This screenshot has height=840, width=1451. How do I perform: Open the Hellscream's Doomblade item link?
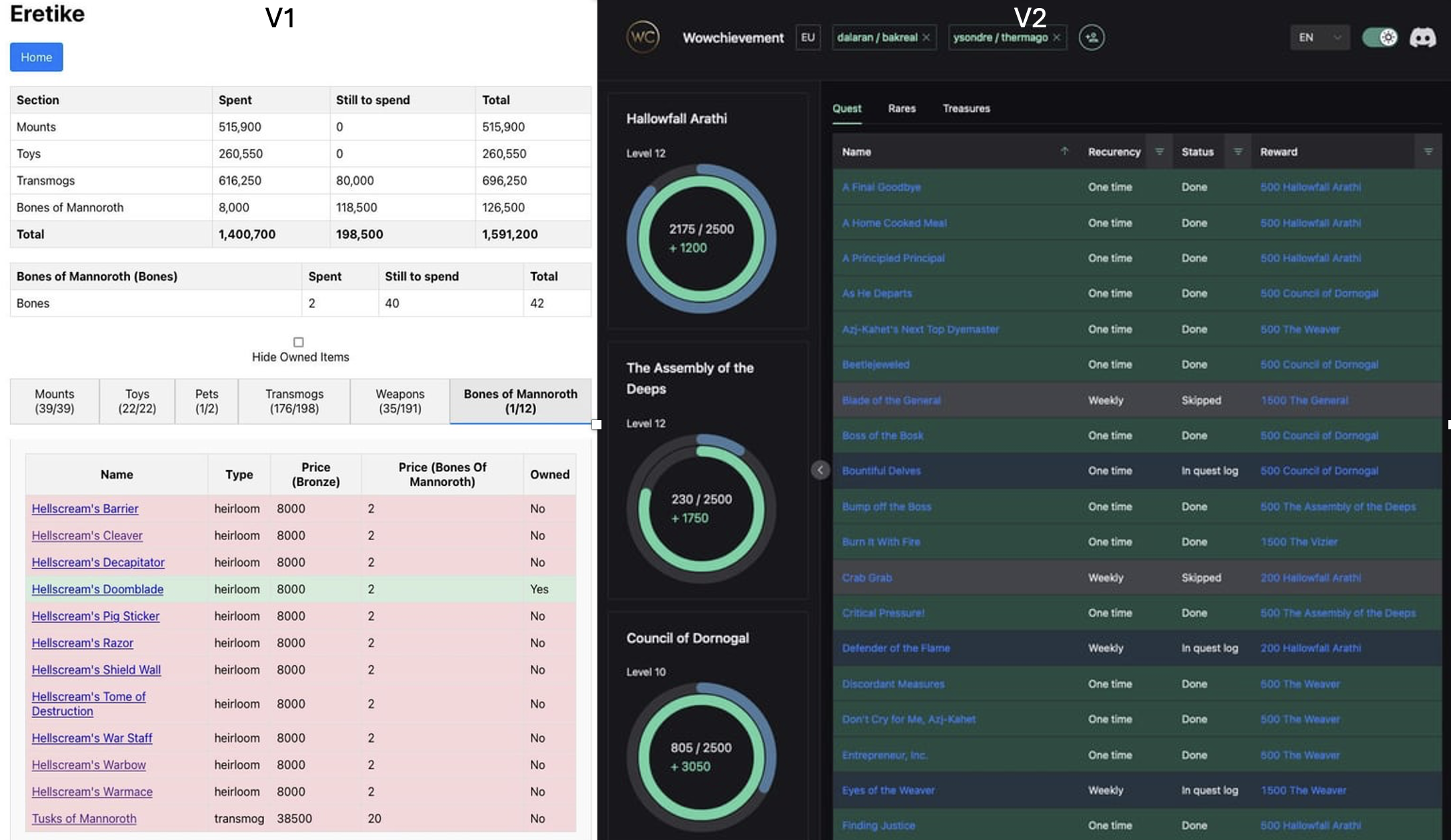coord(97,589)
